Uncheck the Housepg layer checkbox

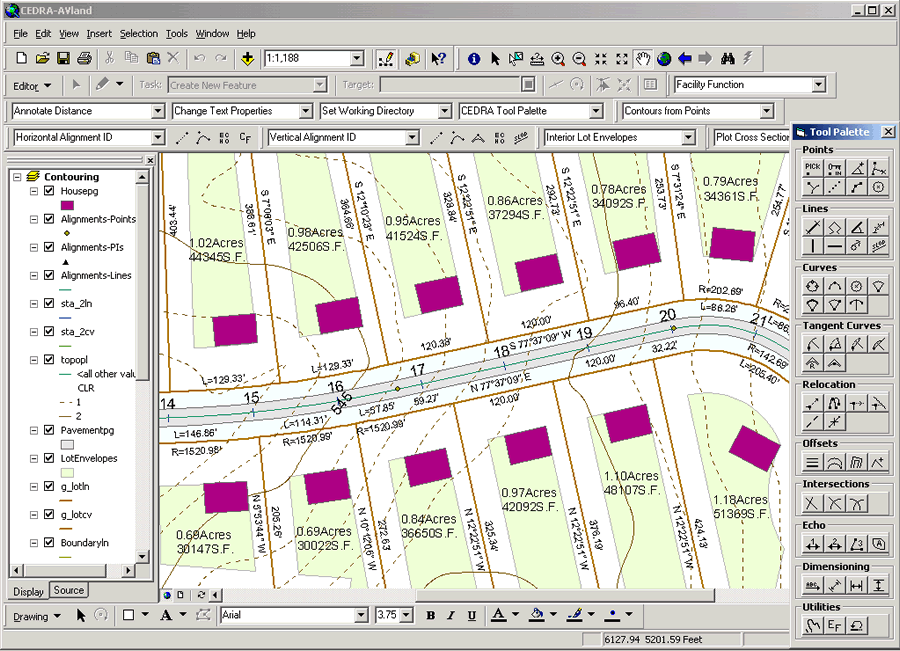(x=49, y=190)
